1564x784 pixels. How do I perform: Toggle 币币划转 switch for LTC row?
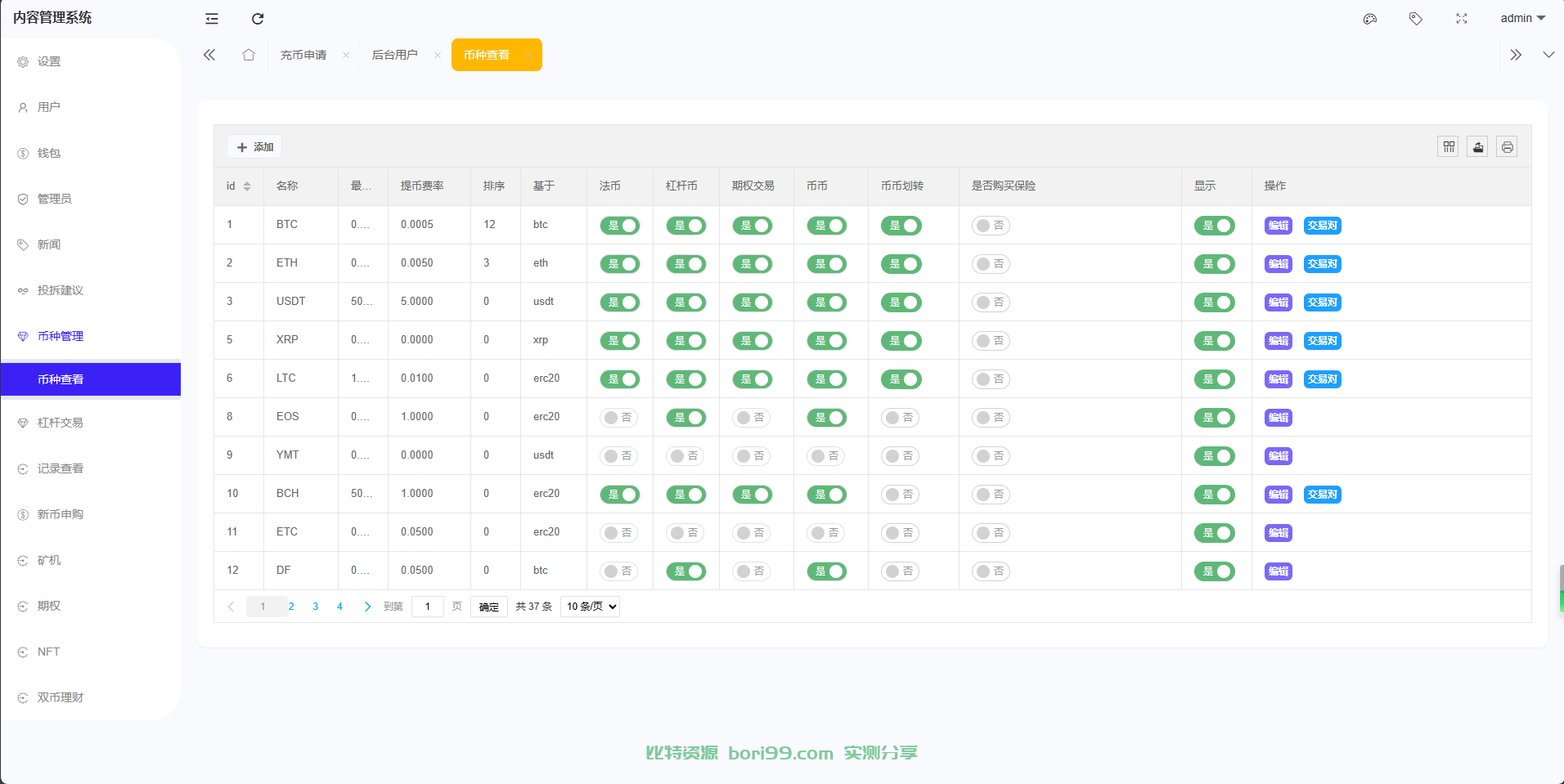[901, 379]
